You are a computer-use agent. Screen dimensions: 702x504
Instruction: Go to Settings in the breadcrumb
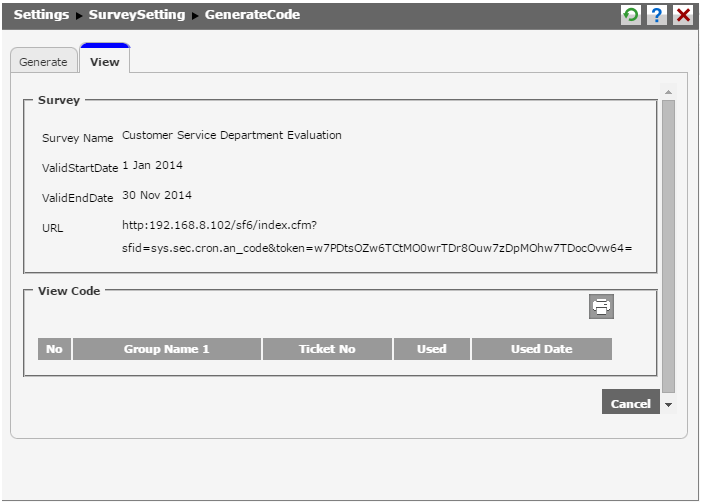(41, 15)
